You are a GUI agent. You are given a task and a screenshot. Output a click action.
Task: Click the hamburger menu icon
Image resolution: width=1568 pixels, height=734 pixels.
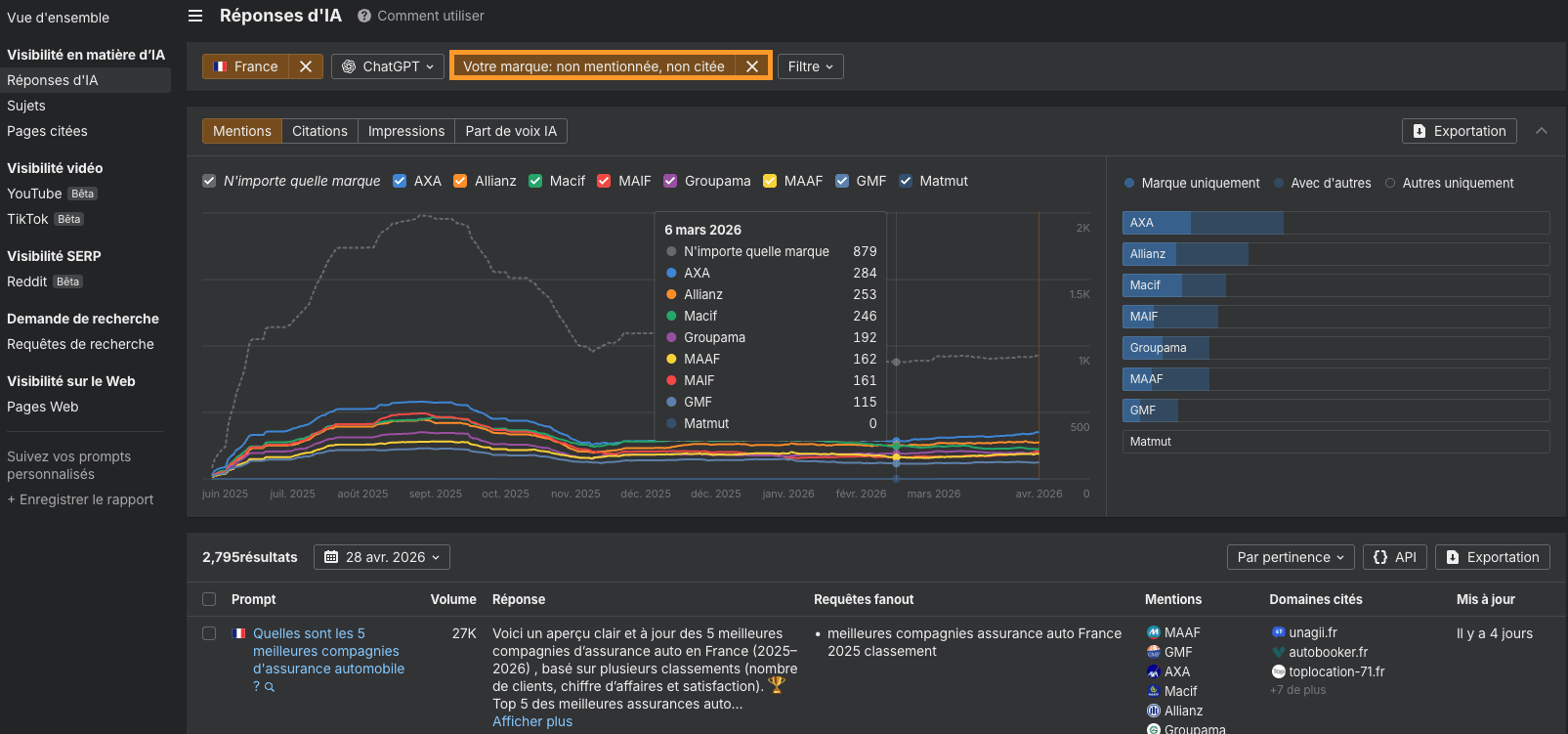click(195, 16)
